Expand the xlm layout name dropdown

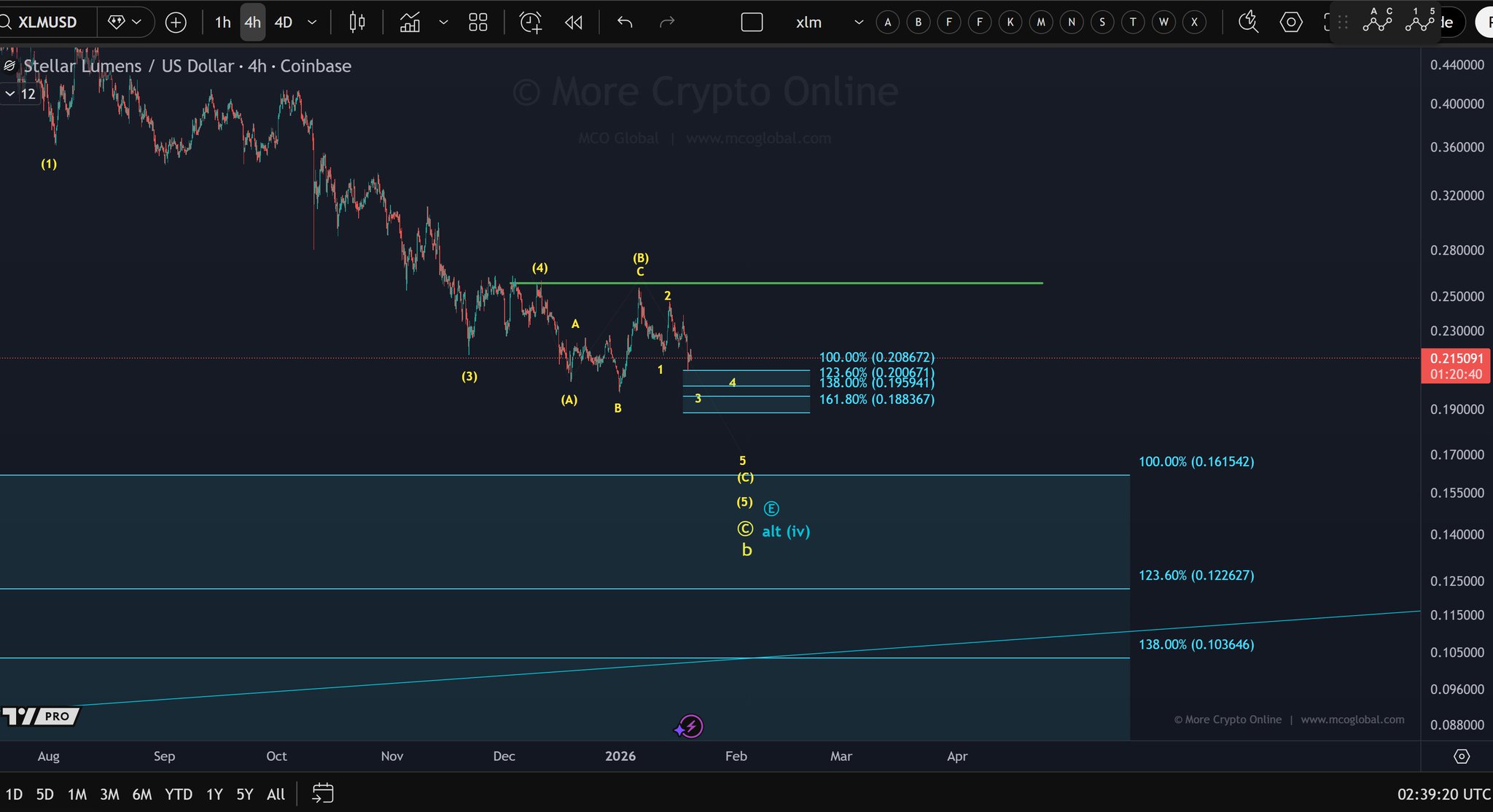(x=859, y=23)
